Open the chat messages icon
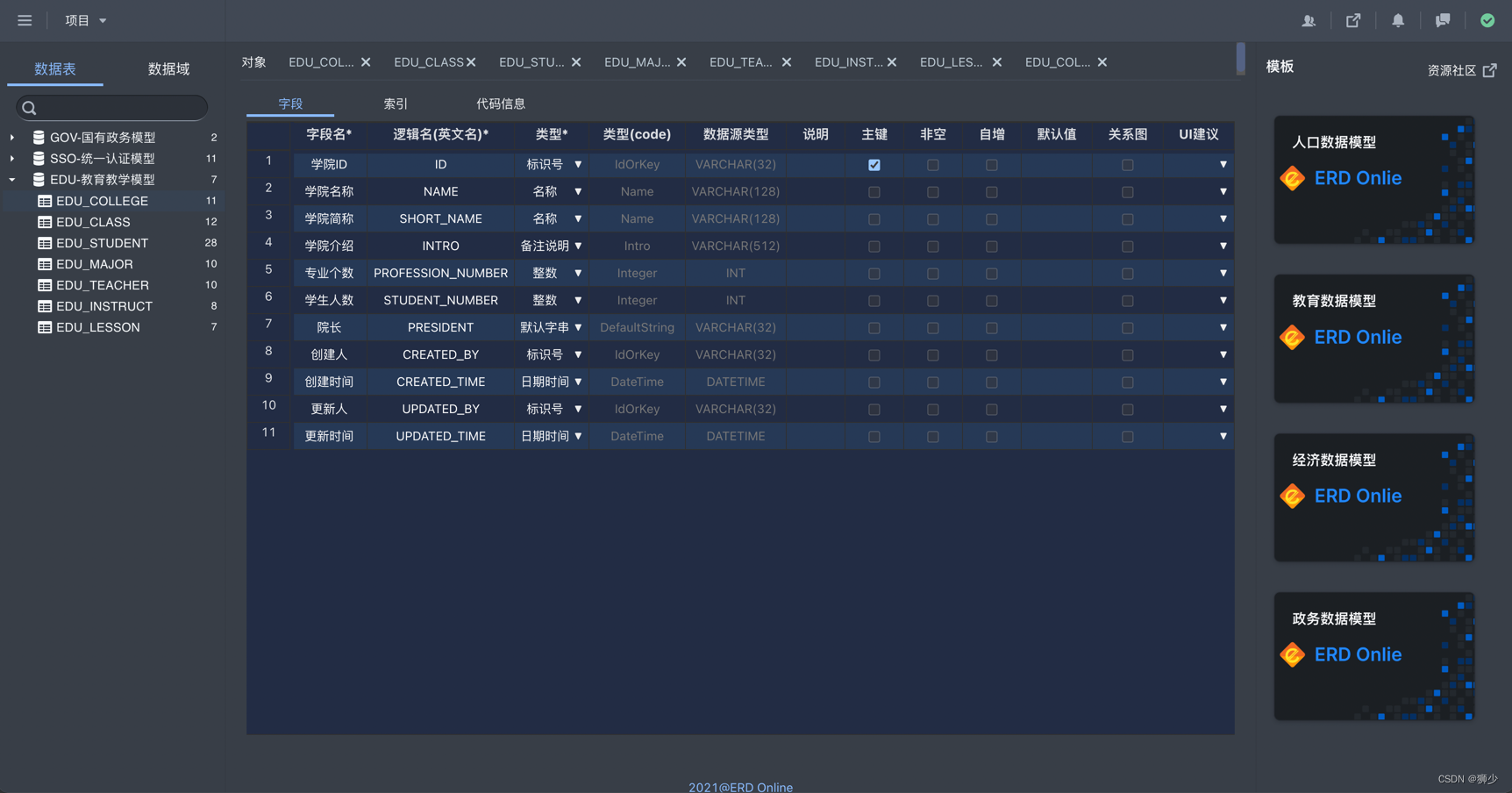 [1443, 20]
